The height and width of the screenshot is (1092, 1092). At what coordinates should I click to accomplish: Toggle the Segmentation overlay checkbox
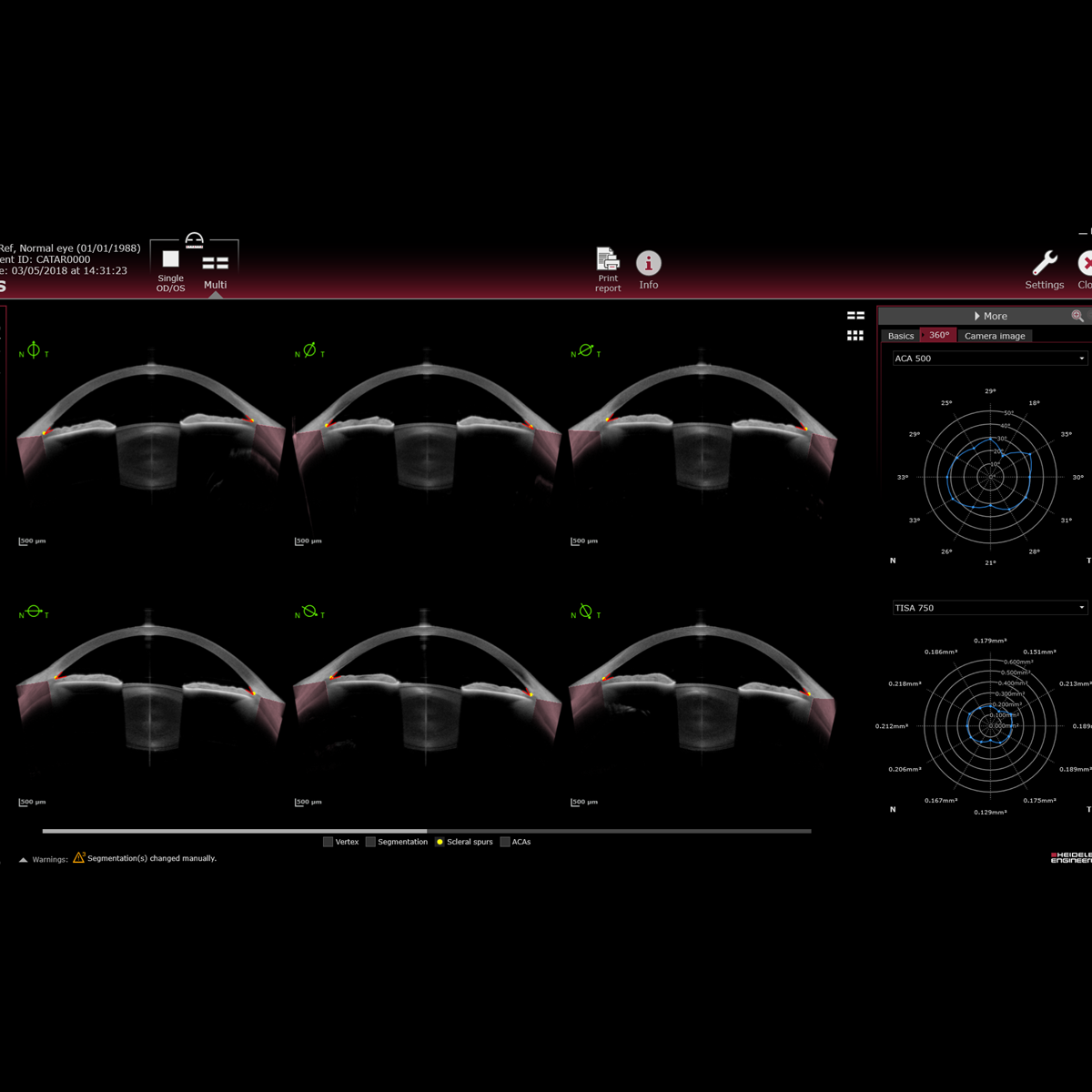click(x=370, y=842)
